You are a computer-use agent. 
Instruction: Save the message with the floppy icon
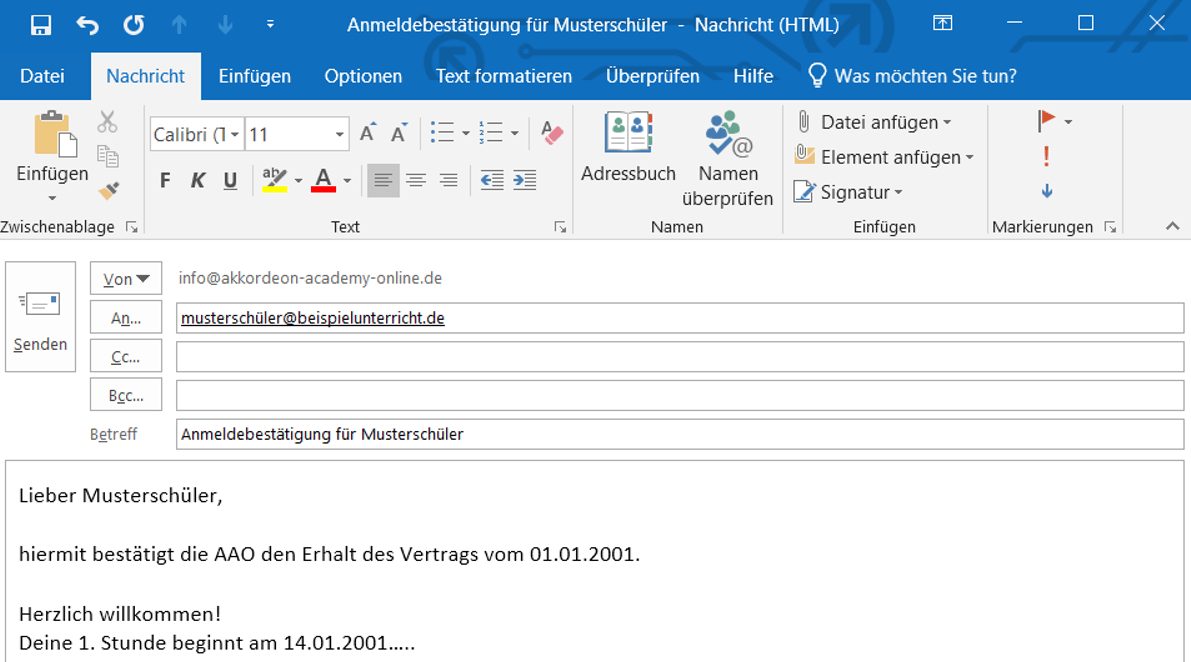[x=41, y=25]
